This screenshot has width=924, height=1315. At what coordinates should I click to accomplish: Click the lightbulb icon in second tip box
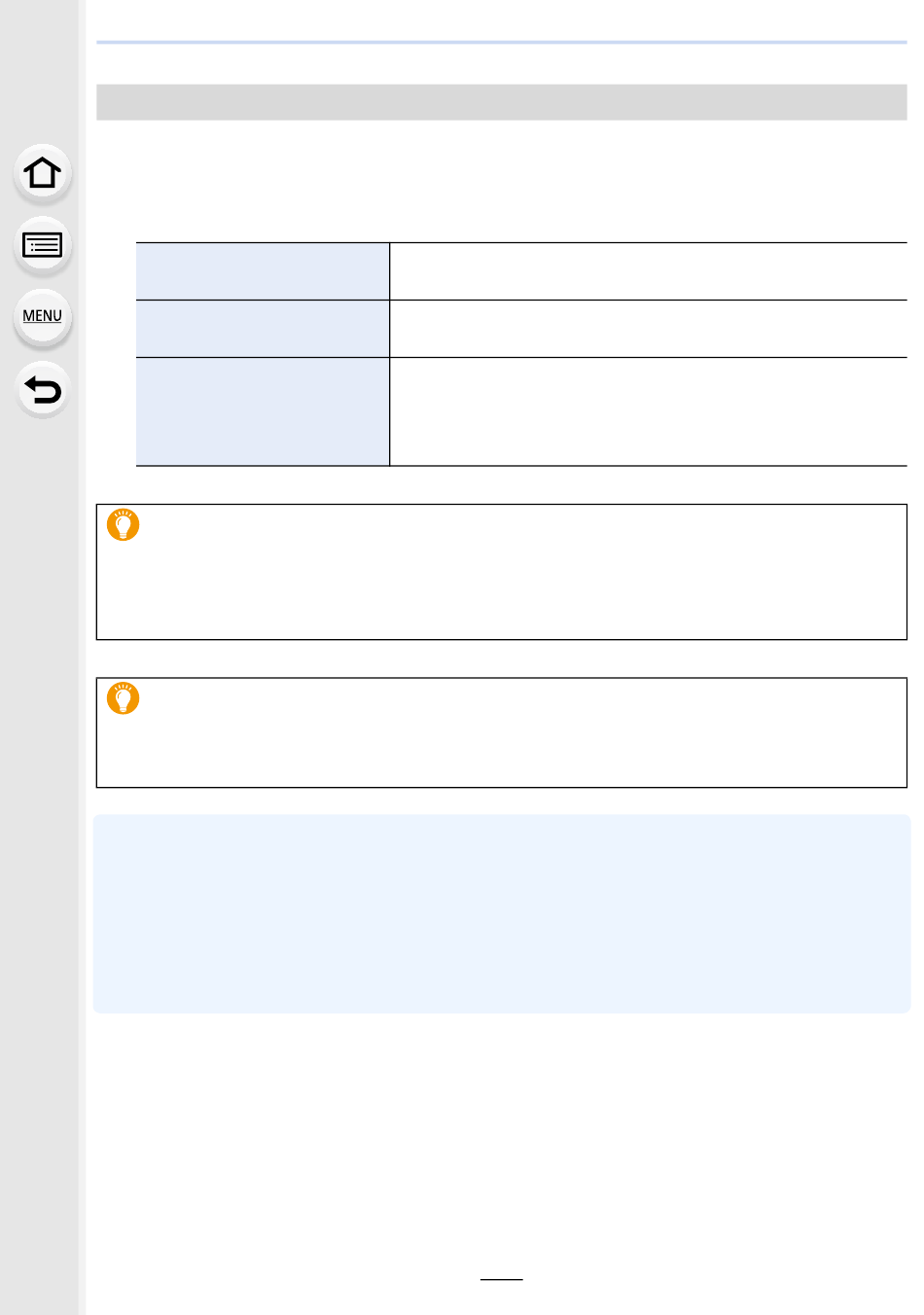124,697
